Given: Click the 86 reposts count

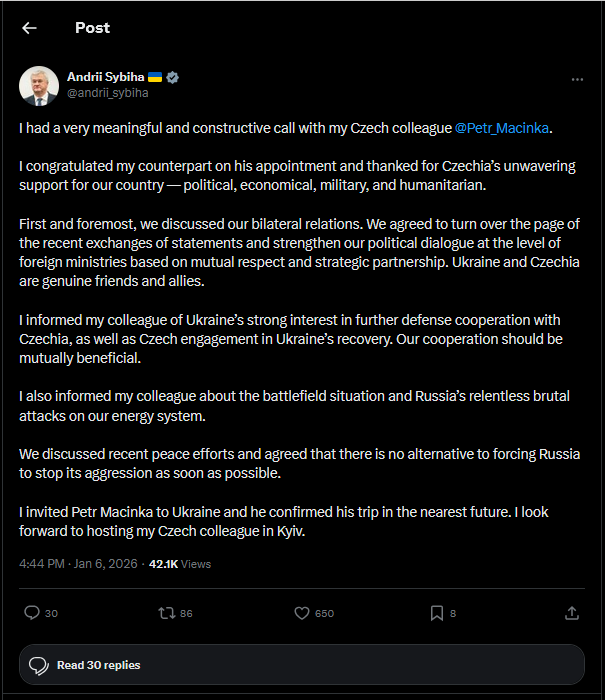Looking at the screenshot, I should (187, 613).
